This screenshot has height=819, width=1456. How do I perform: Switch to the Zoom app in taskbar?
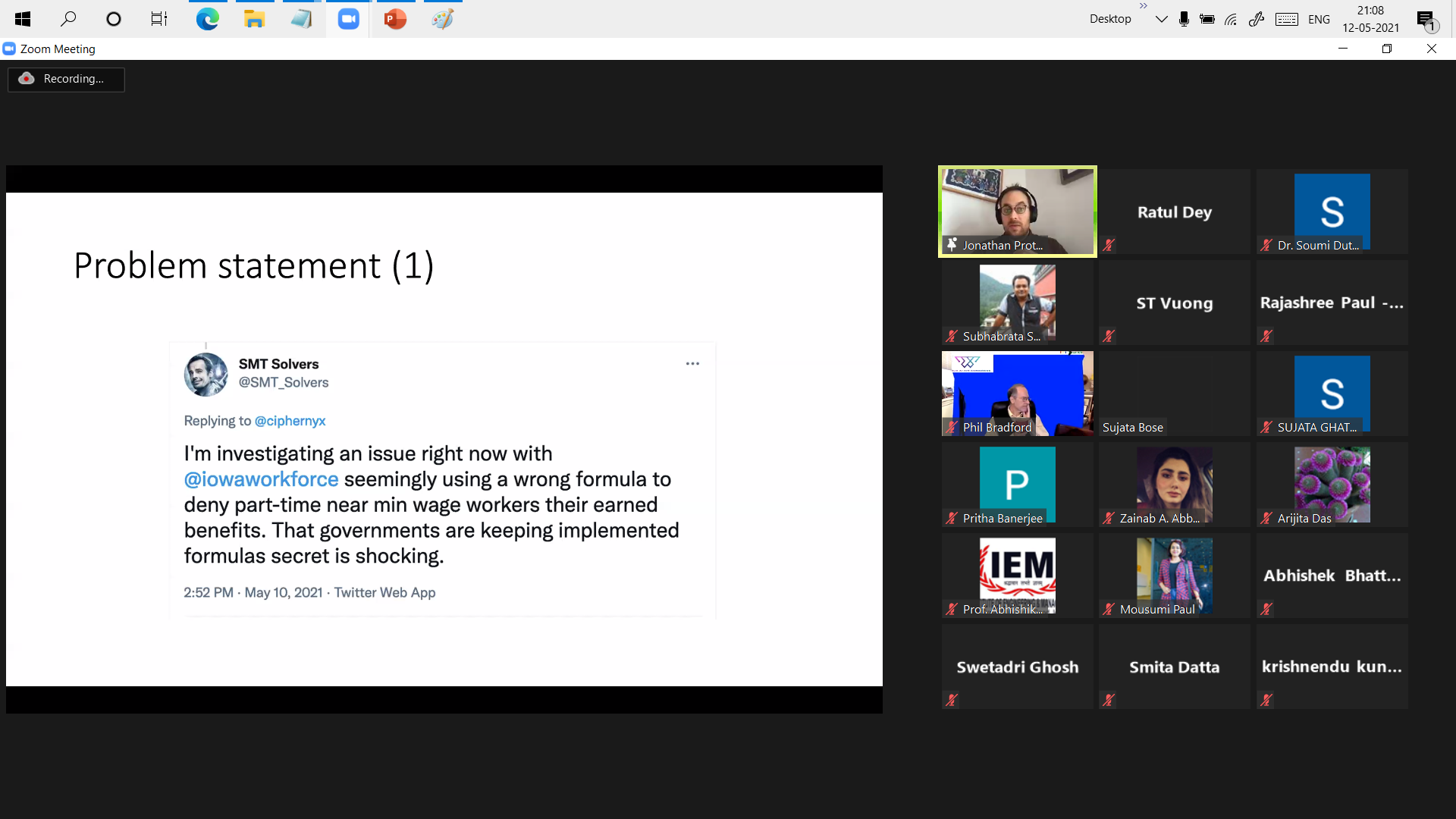pyautogui.click(x=348, y=19)
